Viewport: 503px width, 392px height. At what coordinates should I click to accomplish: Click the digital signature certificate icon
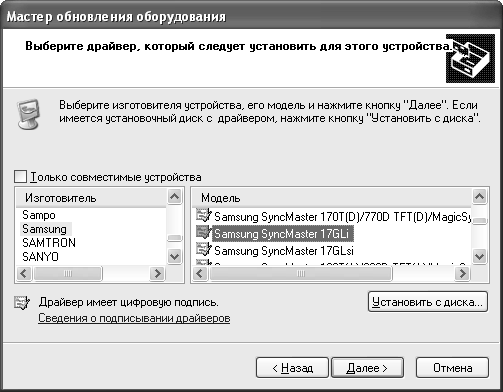[x=22, y=303]
